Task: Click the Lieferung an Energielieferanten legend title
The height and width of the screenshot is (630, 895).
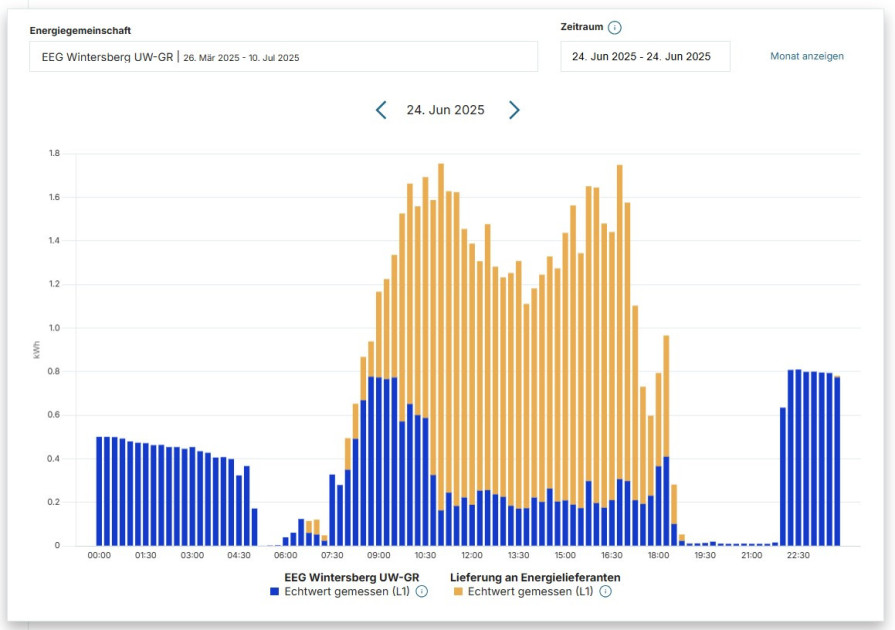Action: (x=535, y=578)
